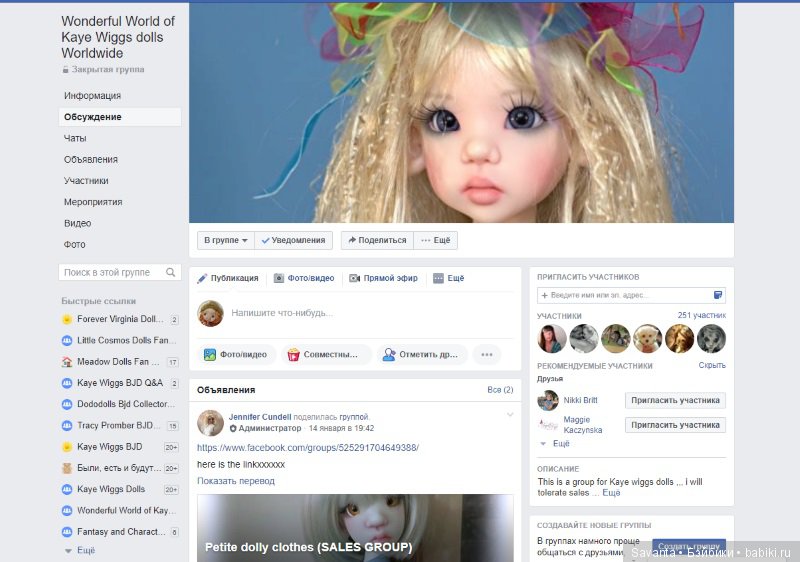Screen dimensions: 800x562
Task: Open the three-dots more options in composer
Action: (x=486, y=354)
